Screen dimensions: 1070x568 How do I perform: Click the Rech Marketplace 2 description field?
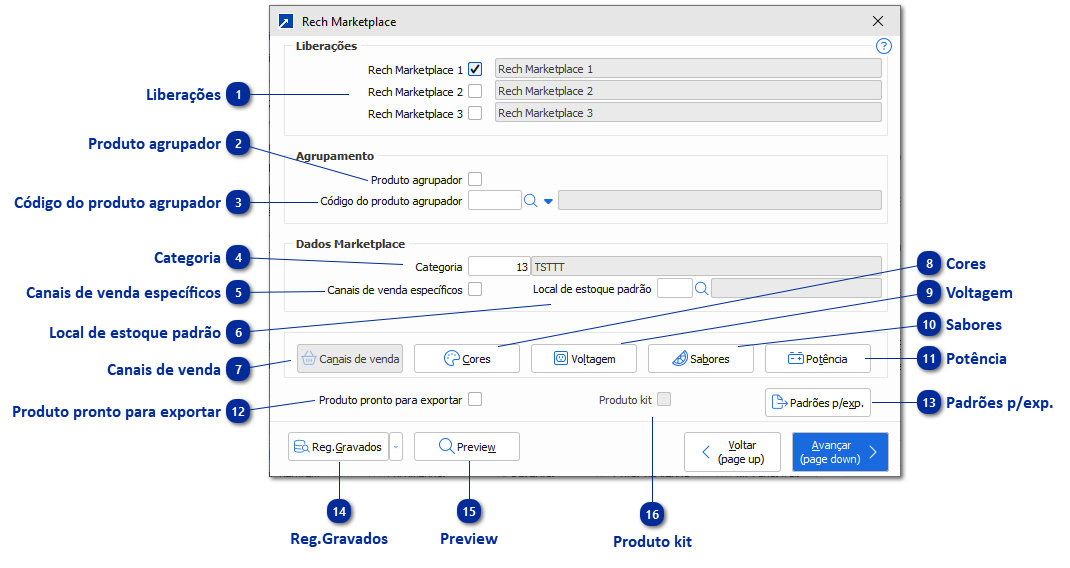tap(688, 90)
